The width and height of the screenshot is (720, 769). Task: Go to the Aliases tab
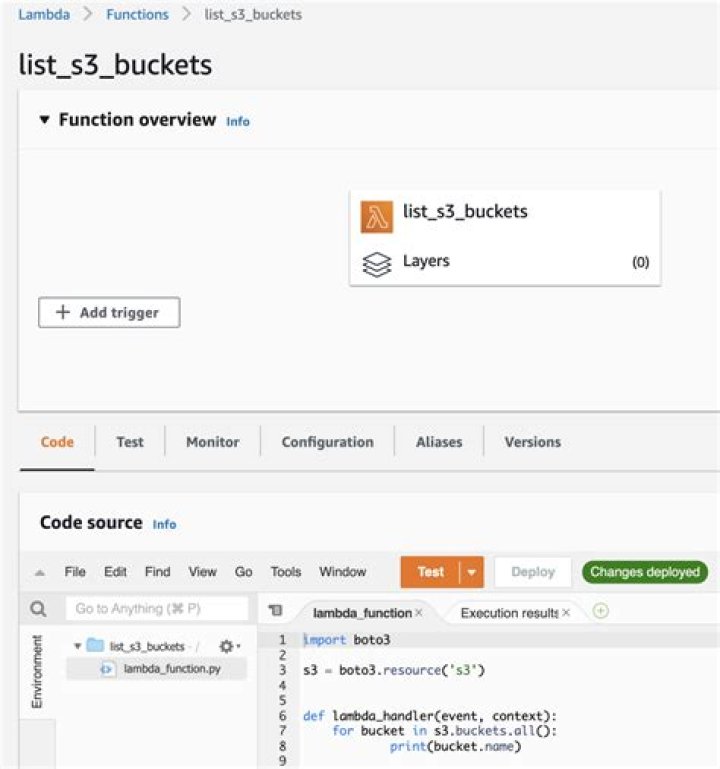click(439, 442)
